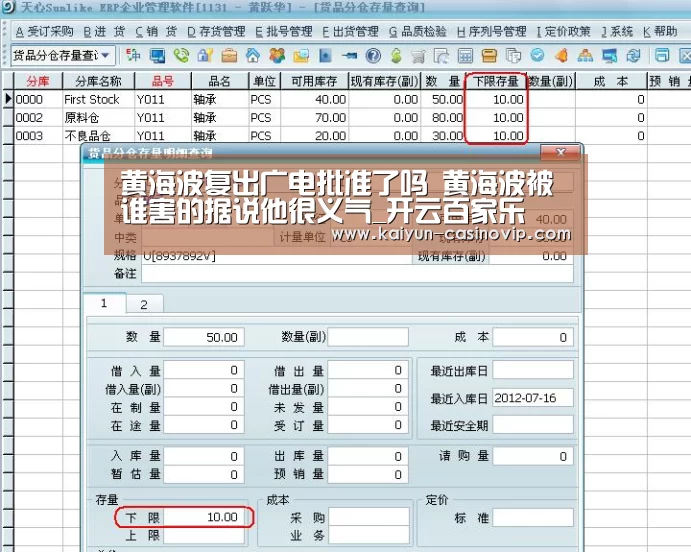This screenshot has height=552, width=691.
Task: Open the J 系统 menu
Action: pos(617,31)
